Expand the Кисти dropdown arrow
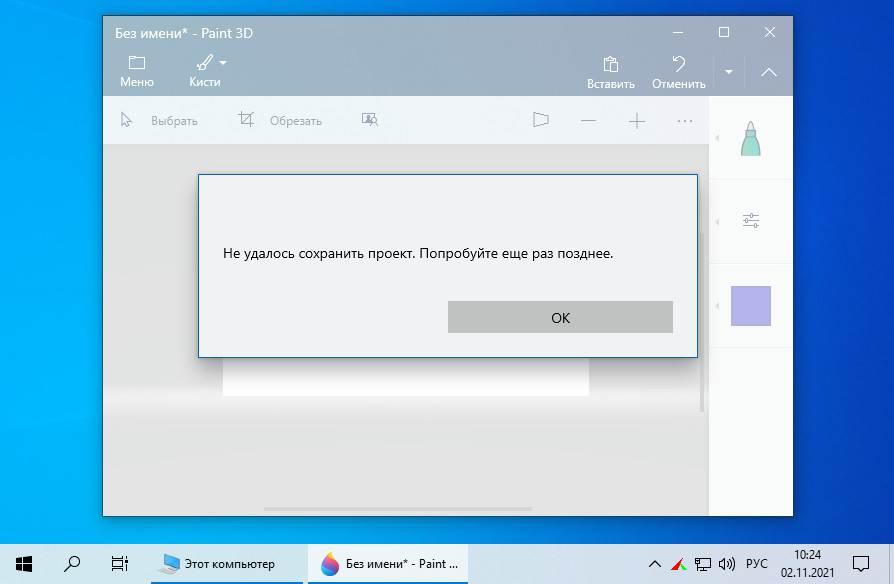894x584 pixels. 223,63
